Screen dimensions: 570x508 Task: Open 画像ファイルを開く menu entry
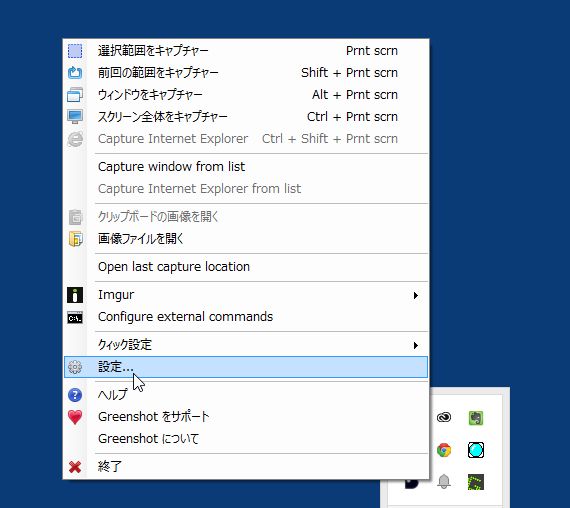(x=246, y=239)
